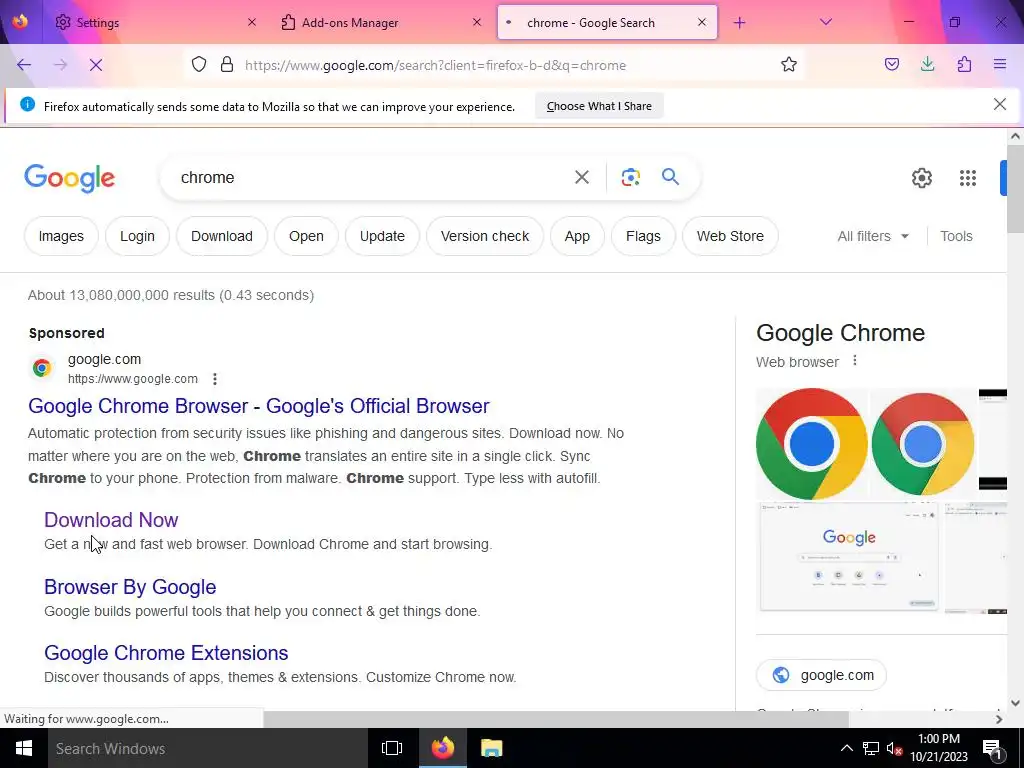The height and width of the screenshot is (768, 1024).
Task: Select the Download filter chip
Action: coord(221,236)
